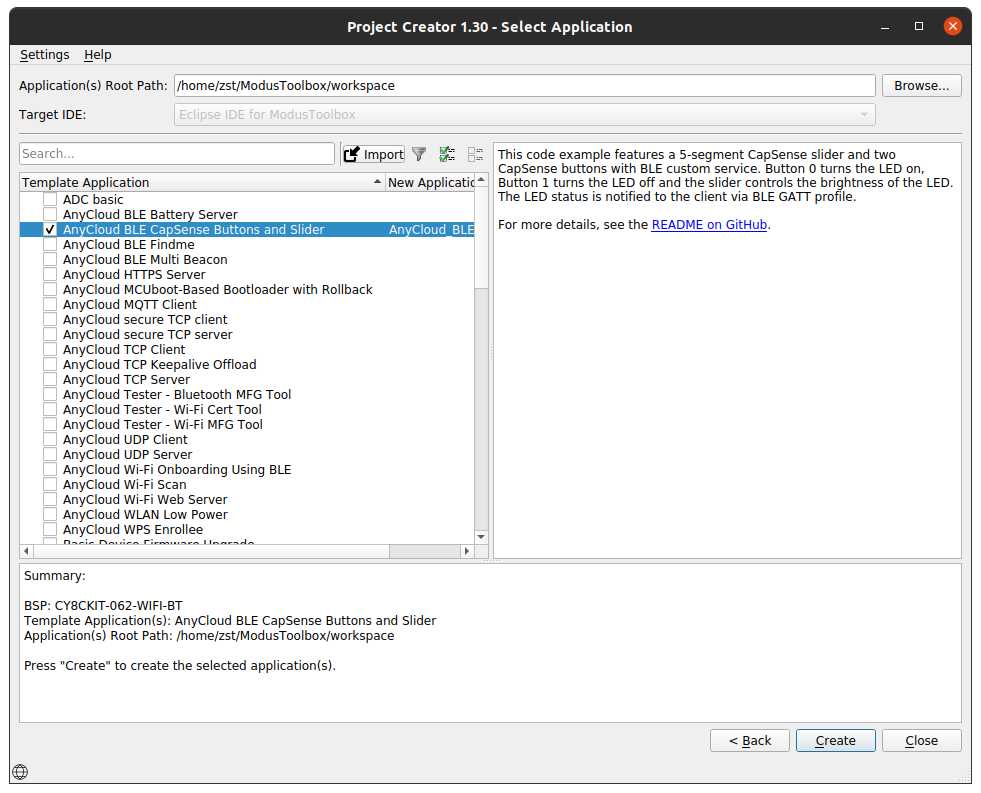Select AnyCloud Tester - Bluetooth MFG Tool row
981x793 pixels.
point(247,395)
